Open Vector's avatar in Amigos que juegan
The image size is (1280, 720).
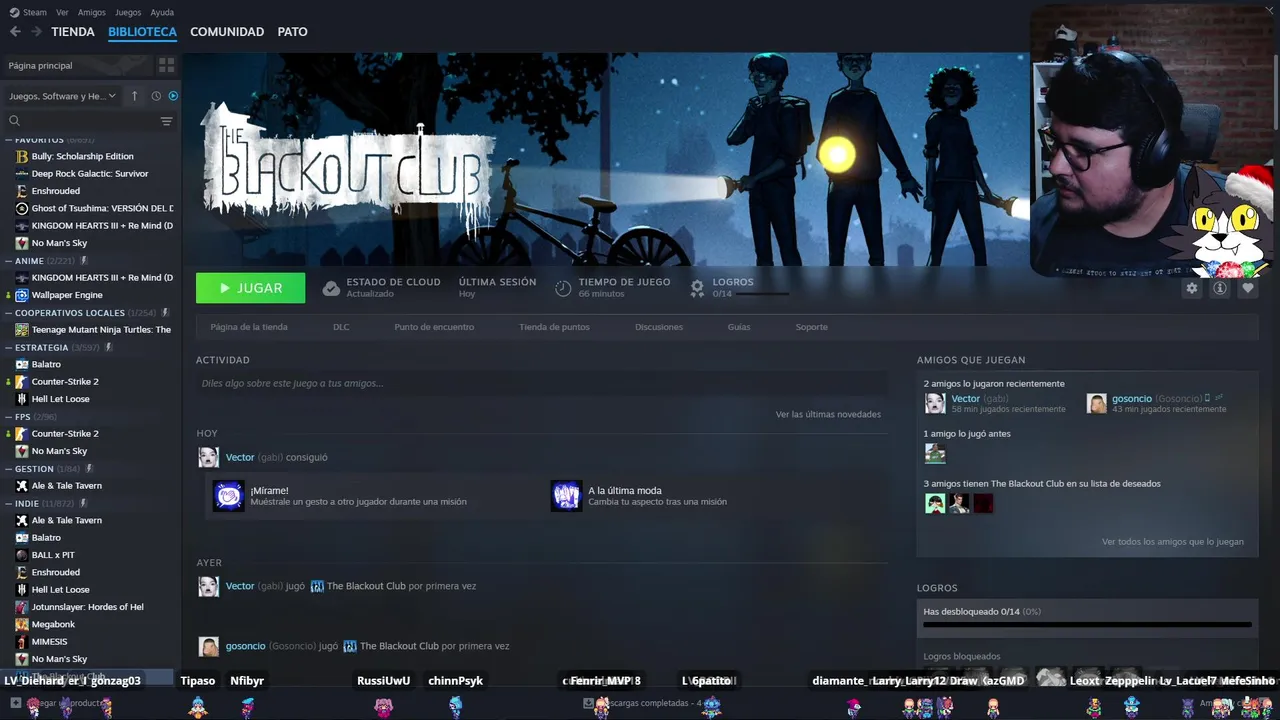[935, 403]
